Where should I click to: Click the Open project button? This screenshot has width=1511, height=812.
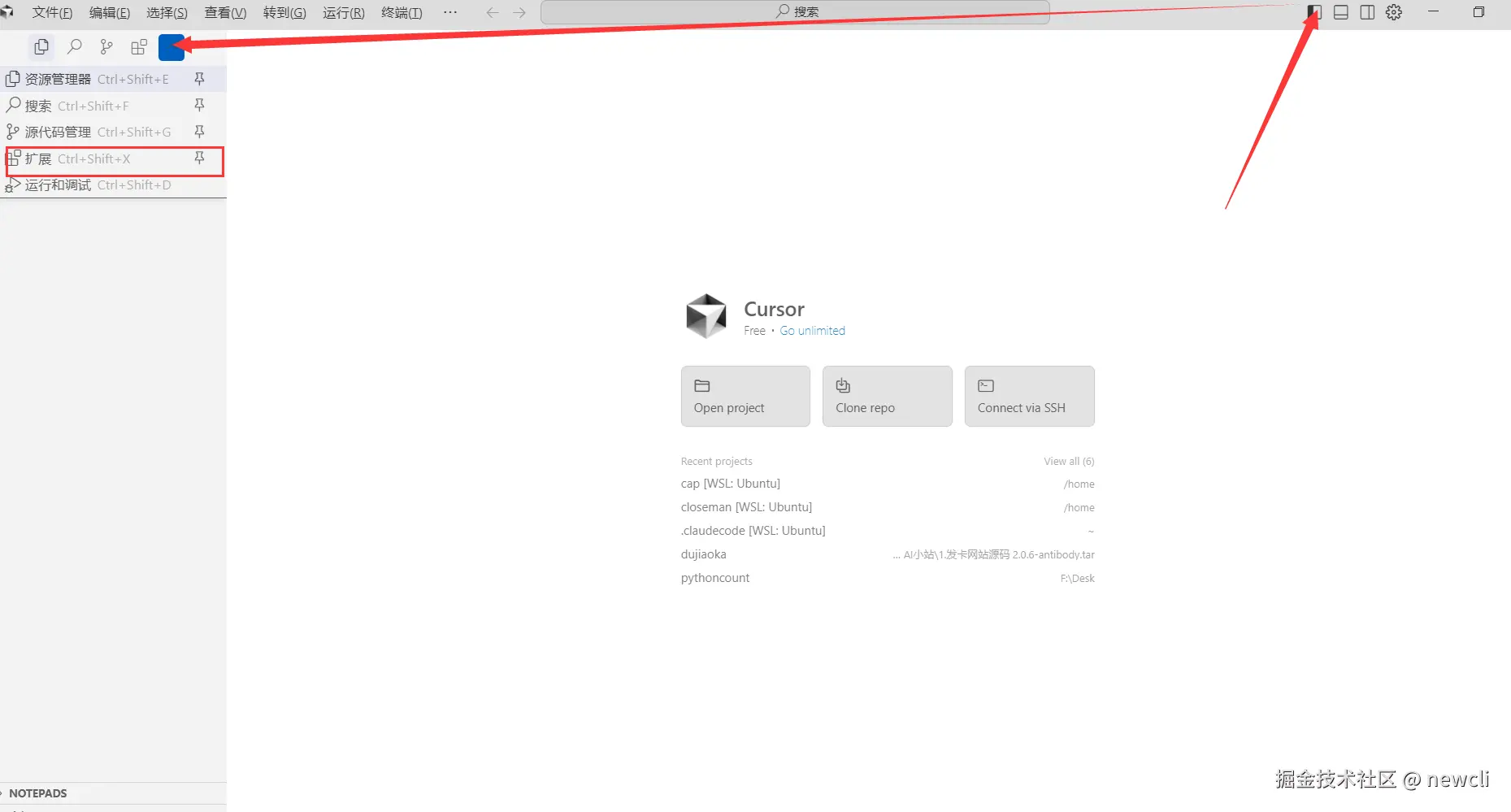745,396
